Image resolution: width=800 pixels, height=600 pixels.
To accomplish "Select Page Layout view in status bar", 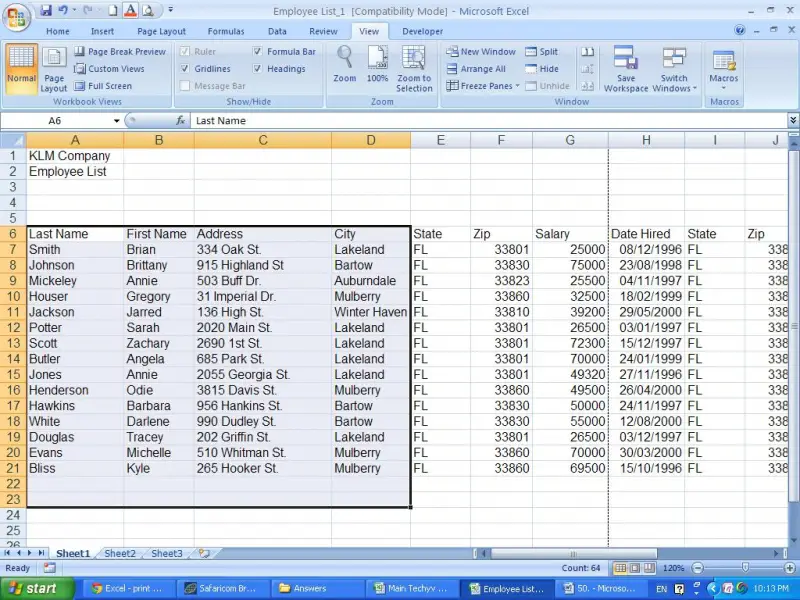I will (635, 568).
